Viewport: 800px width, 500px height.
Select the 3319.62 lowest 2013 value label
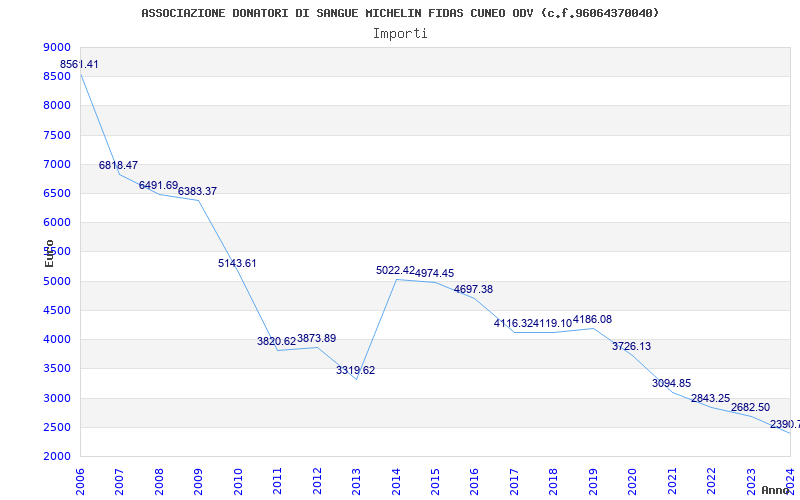(x=355, y=371)
